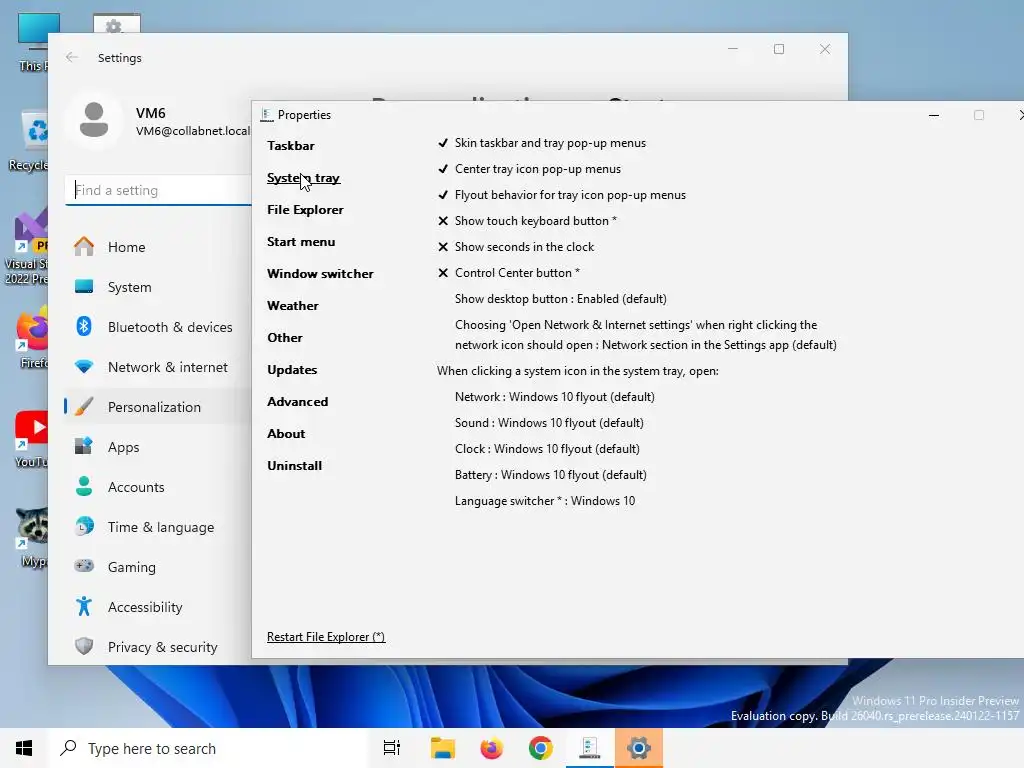Change Sound flyout style option
This screenshot has width=1024, height=768.
(x=549, y=423)
